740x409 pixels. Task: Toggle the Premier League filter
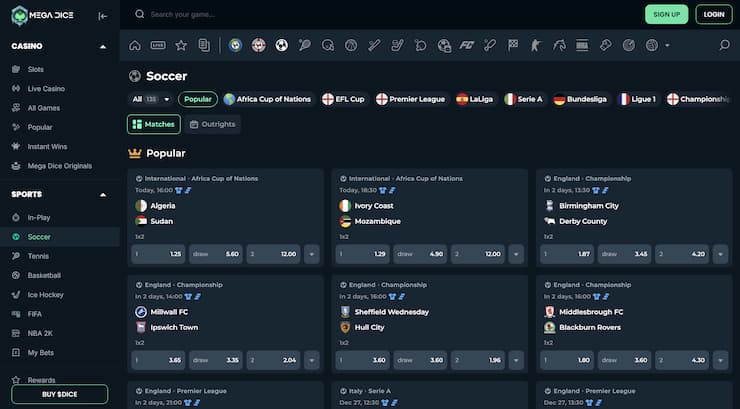[411, 99]
